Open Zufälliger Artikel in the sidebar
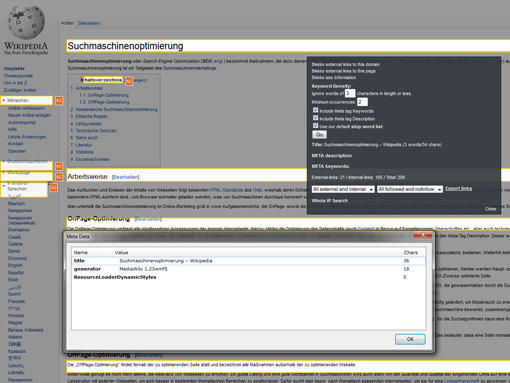Viewport: 510px width, 383px height. [20, 90]
